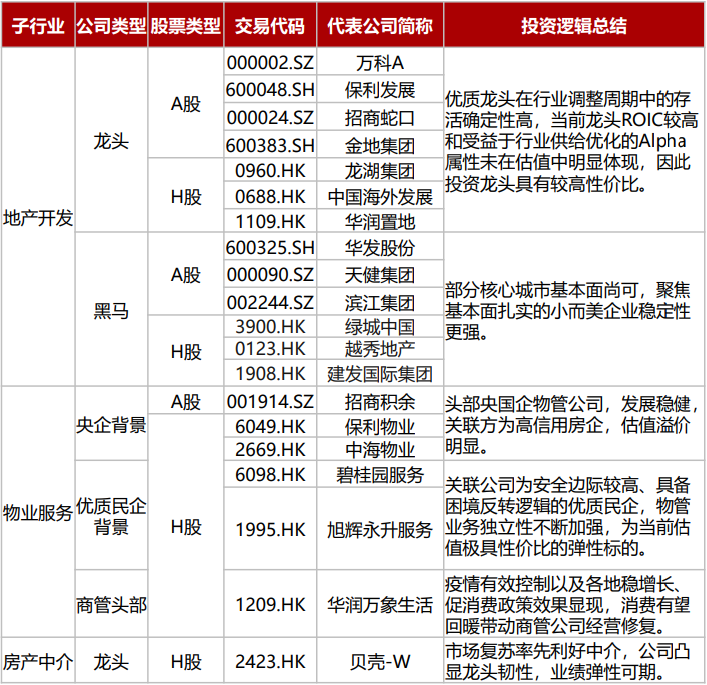Select the stock code 600383.SH

pyautogui.click(x=270, y=145)
